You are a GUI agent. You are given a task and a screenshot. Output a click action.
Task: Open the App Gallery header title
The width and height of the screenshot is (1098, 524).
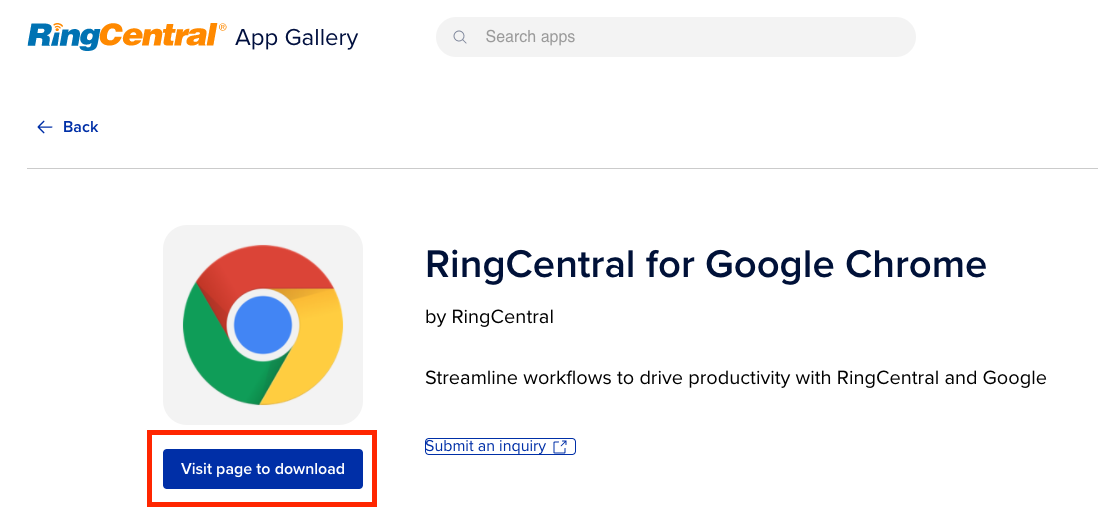pyautogui.click(x=296, y=37)
